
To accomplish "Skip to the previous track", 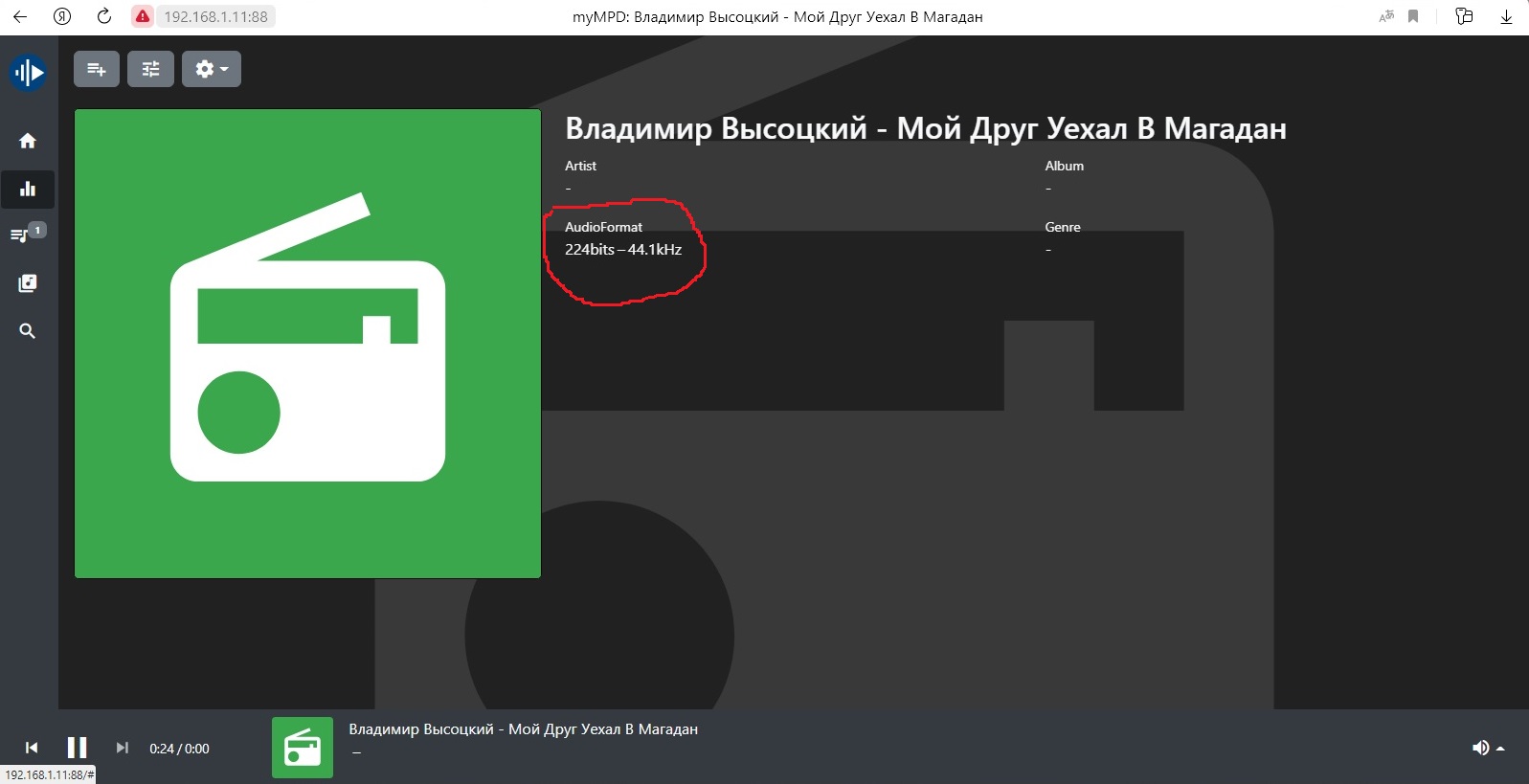I will click(x=32, y=748).
